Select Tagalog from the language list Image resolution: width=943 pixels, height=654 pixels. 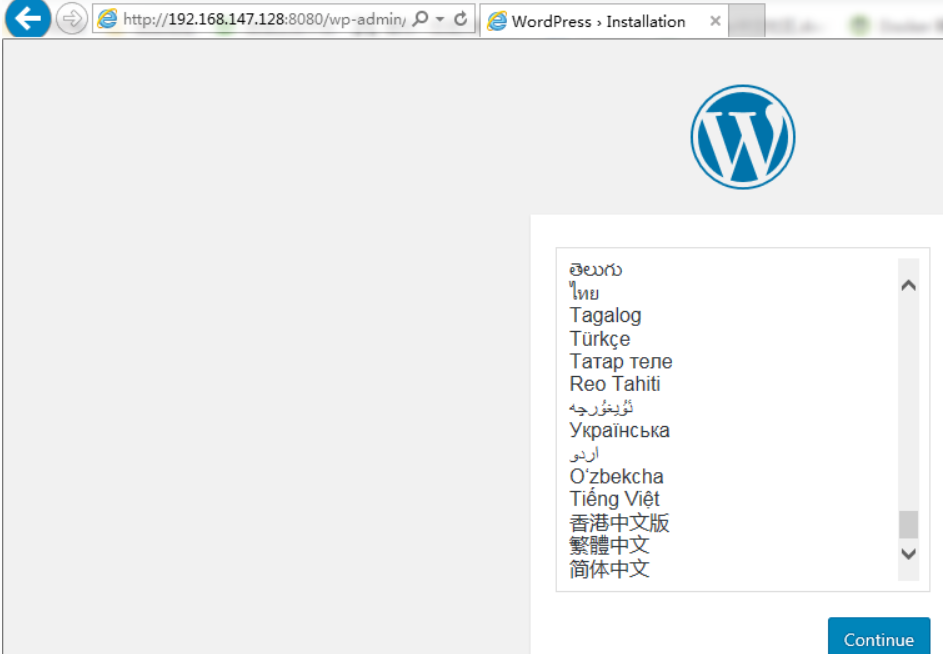pos(606,315)
